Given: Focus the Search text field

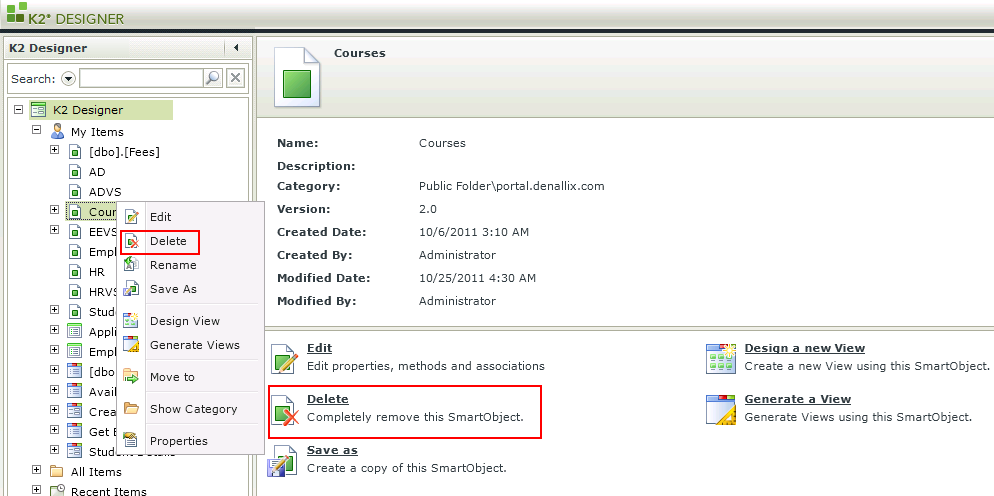Looking at the screenshot, I should (x=141, y=78).
